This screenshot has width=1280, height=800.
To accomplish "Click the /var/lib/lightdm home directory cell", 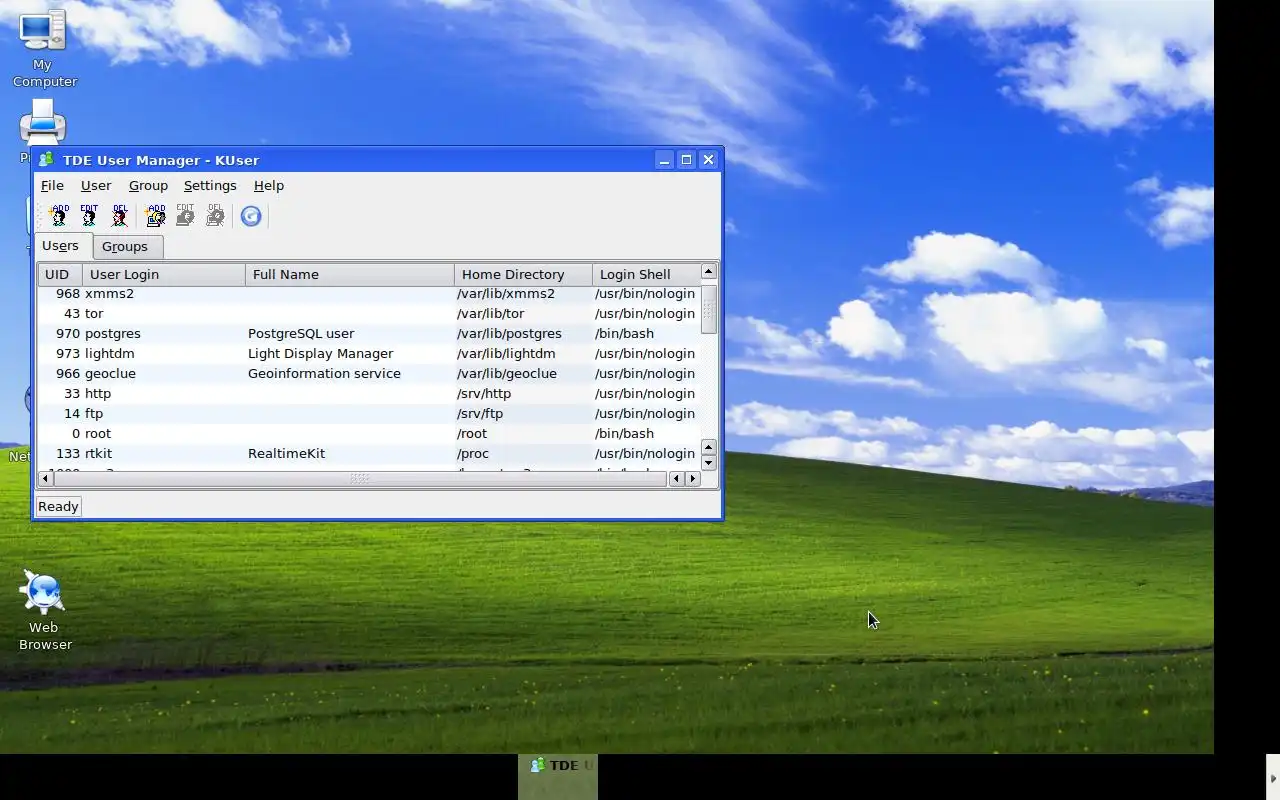I will click(x=506, y=354).
